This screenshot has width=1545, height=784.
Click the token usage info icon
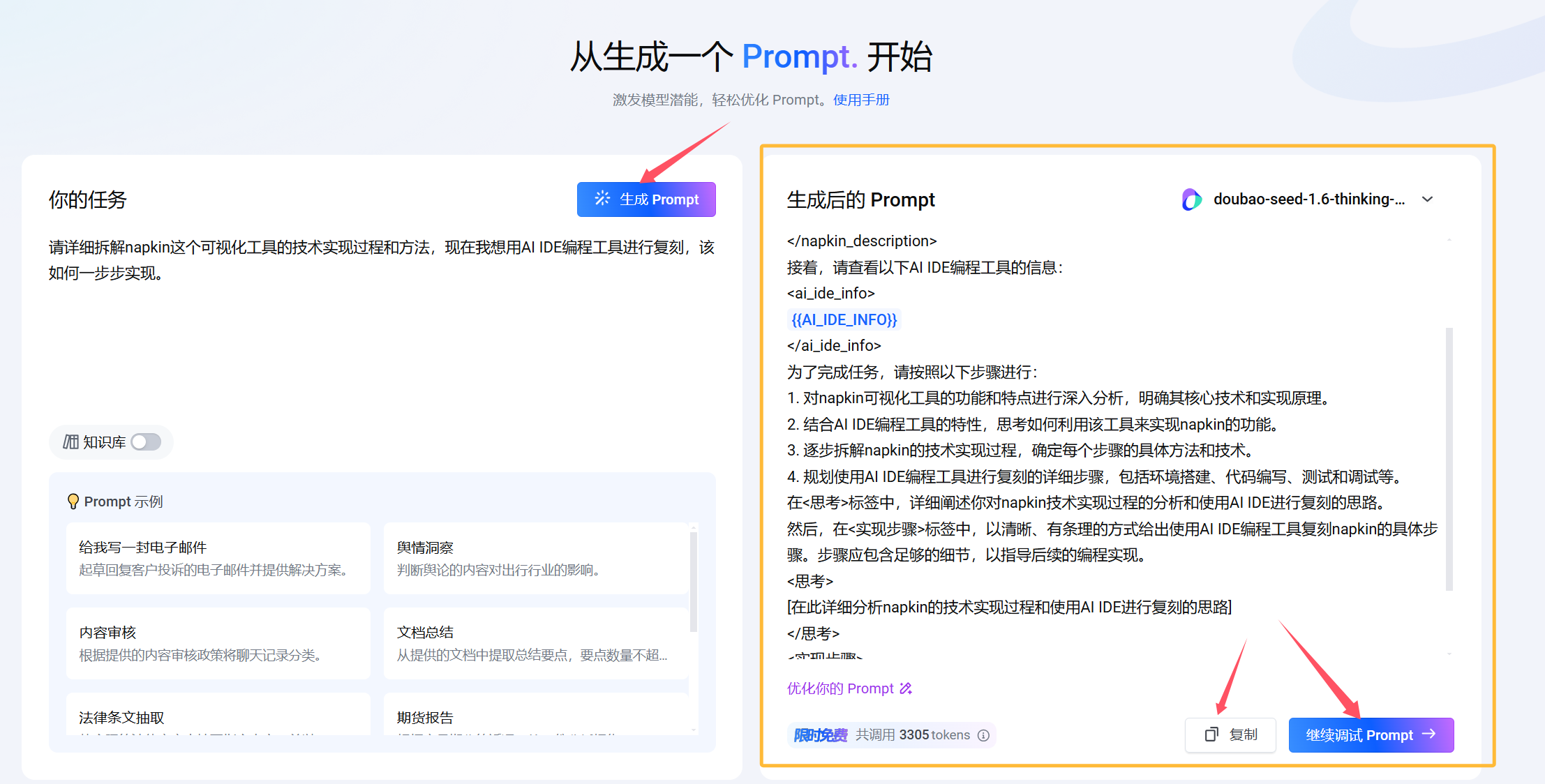983,735
